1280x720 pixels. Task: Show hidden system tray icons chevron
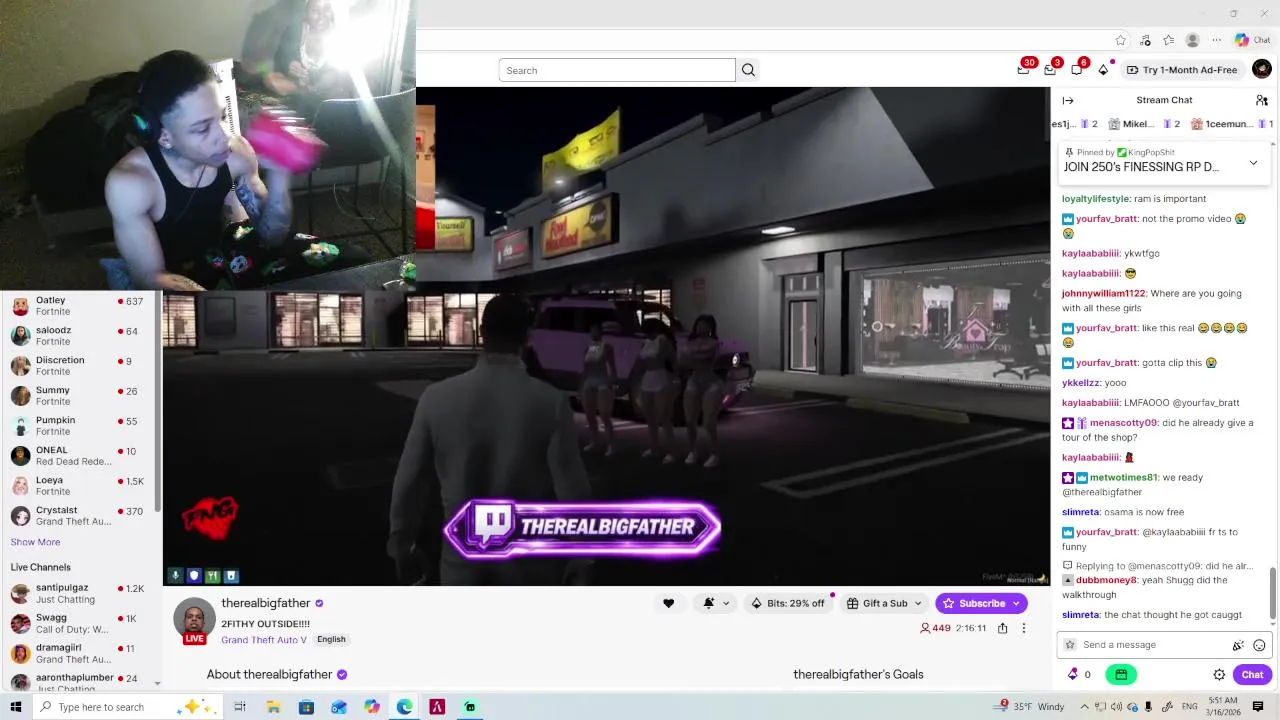1084,707
